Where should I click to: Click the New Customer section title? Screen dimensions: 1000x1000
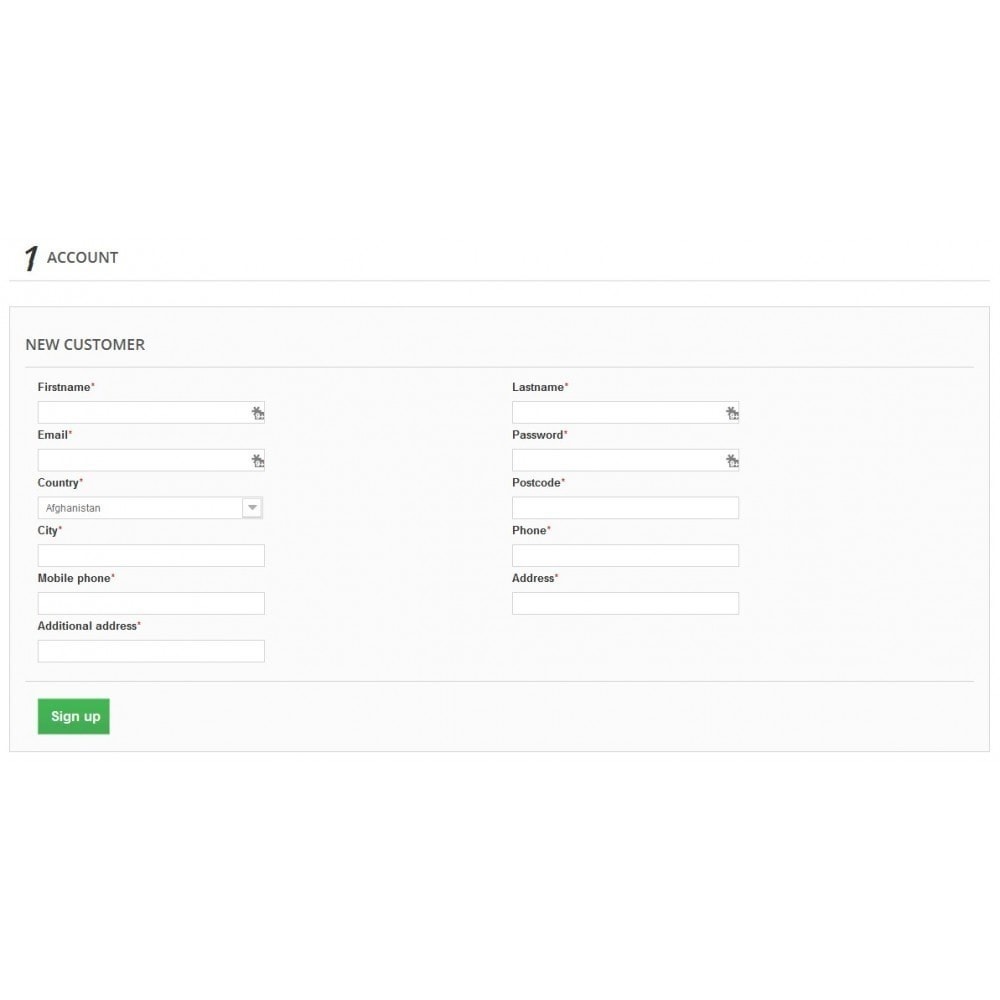click(85, 344)
